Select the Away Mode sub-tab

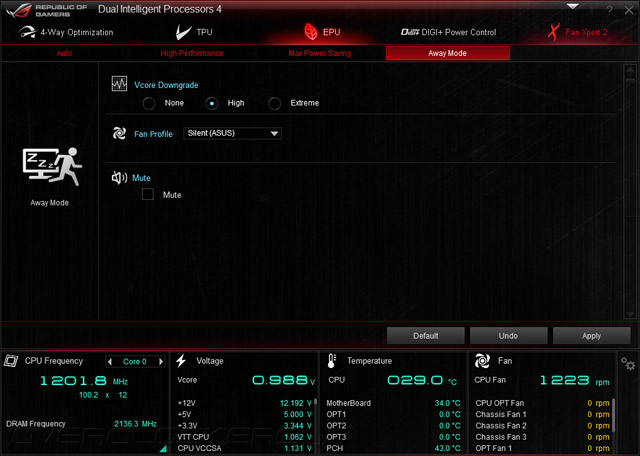448,53
